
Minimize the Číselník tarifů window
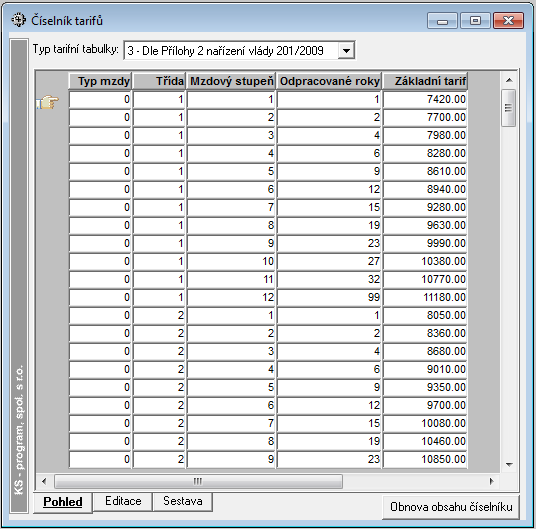point(442,21)
